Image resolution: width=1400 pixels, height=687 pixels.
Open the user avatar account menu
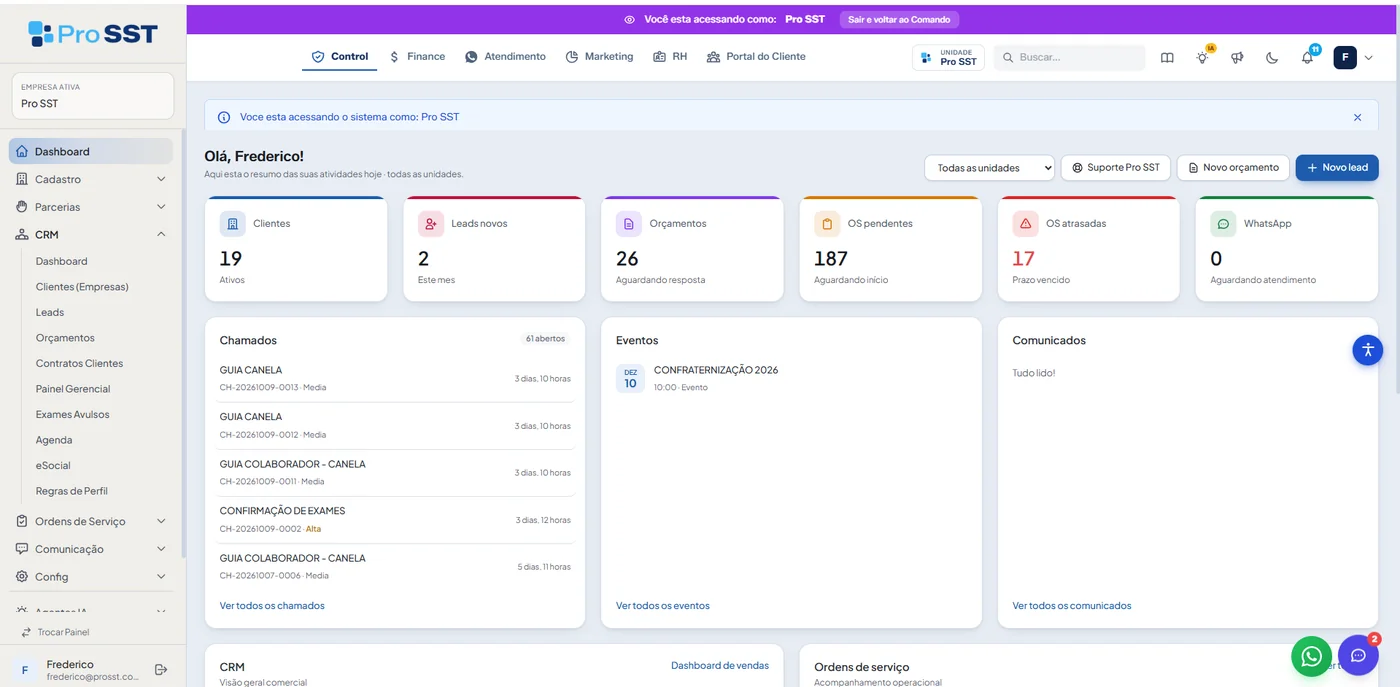[x=1353, y=58]
